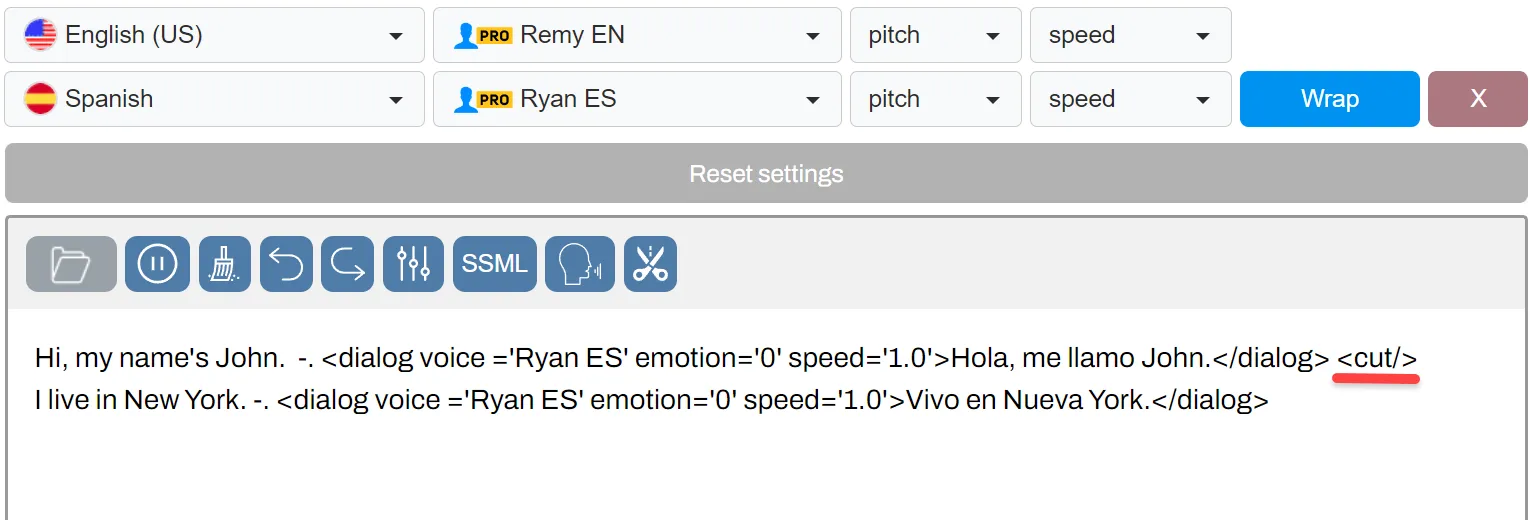This screenshot has height=520, width=1530.
Task: Open the speaking head voice icon
Action: [580, 264]
